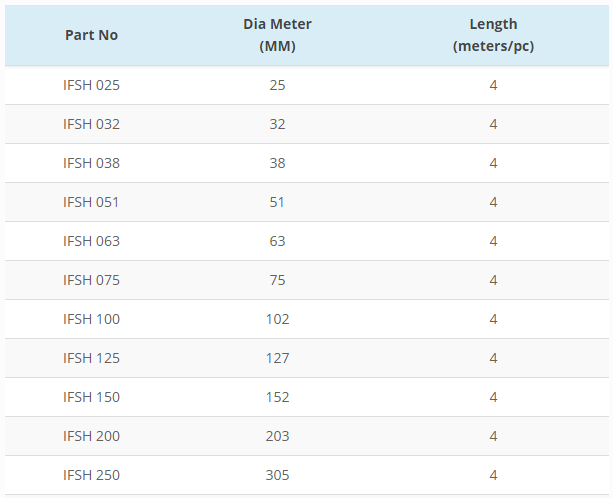Click the length value in the IFSH 063 row
Image resolution: width=613 pixels, height=498 pixels.
point(493,241)
